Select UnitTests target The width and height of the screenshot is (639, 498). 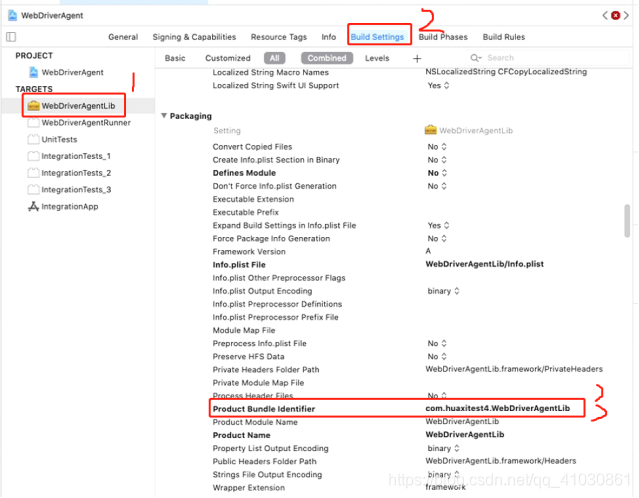59,139
